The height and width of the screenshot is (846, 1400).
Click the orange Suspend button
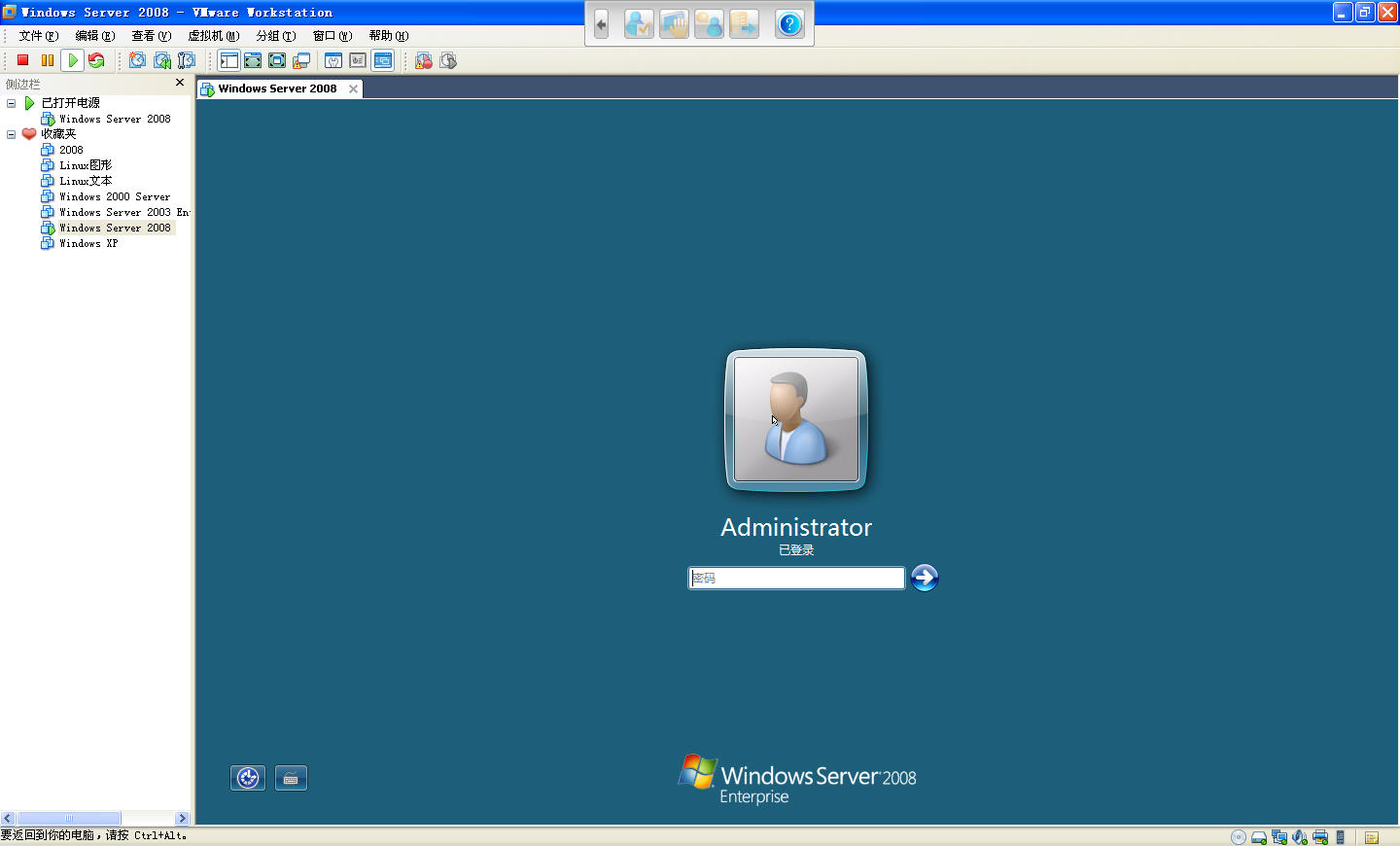(48, 60)
